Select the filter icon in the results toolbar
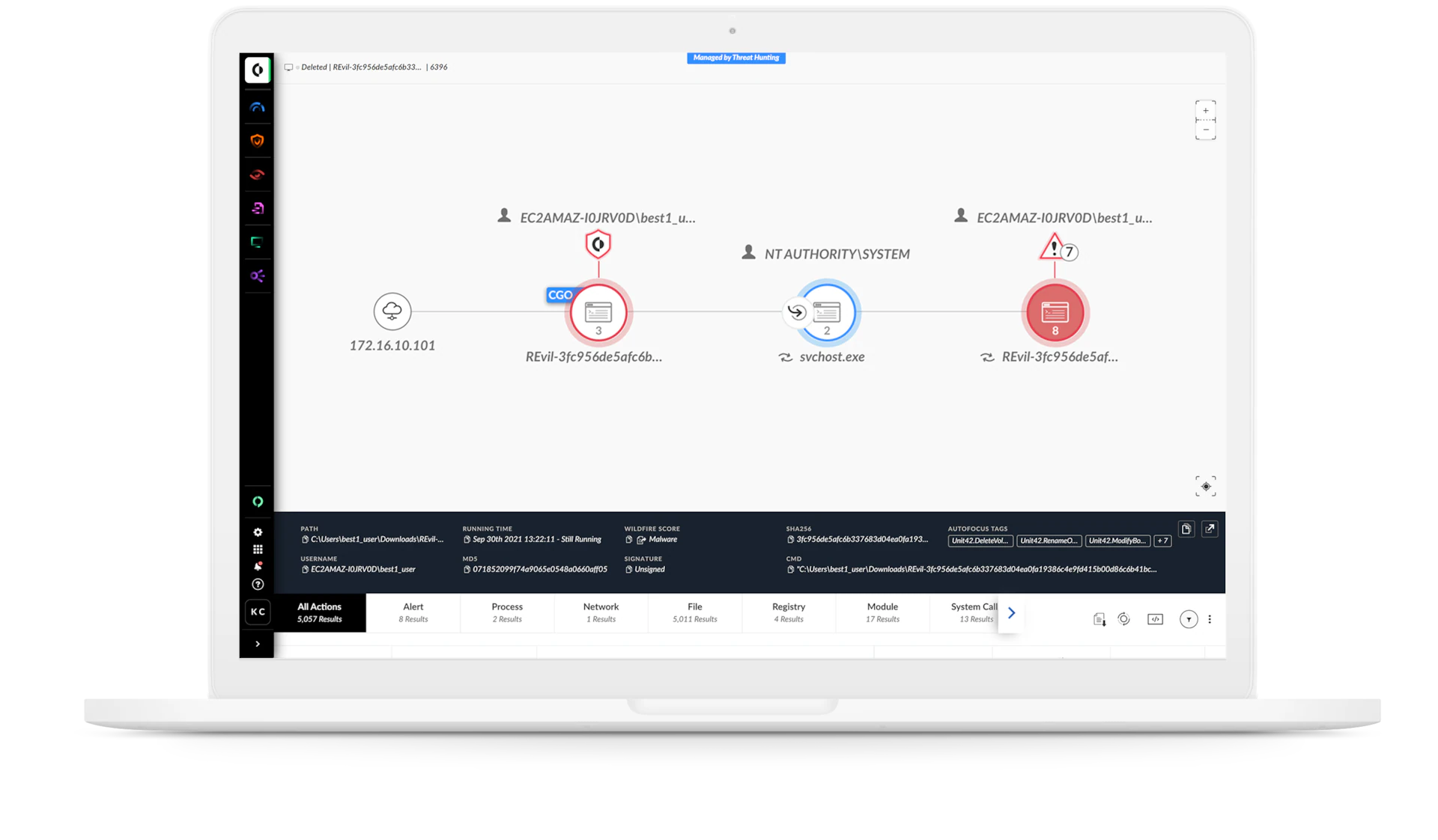The height and width of the screenshot is (840, 1438). (1189, 619)
